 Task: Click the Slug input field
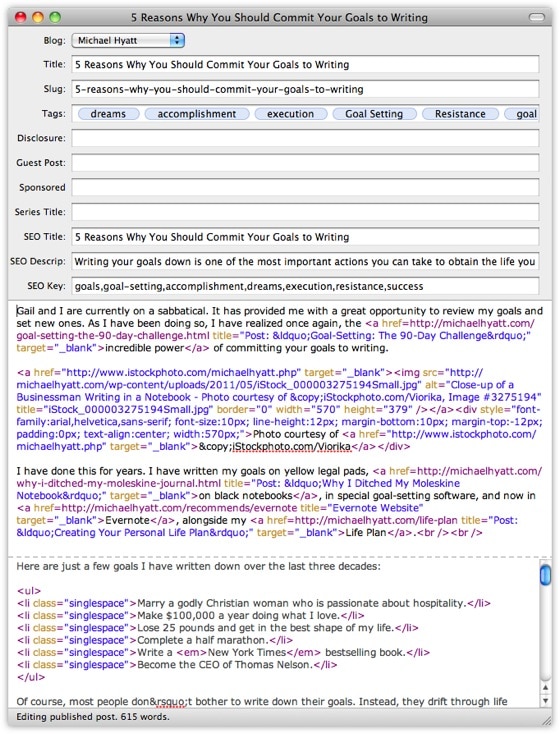point(305,89)
